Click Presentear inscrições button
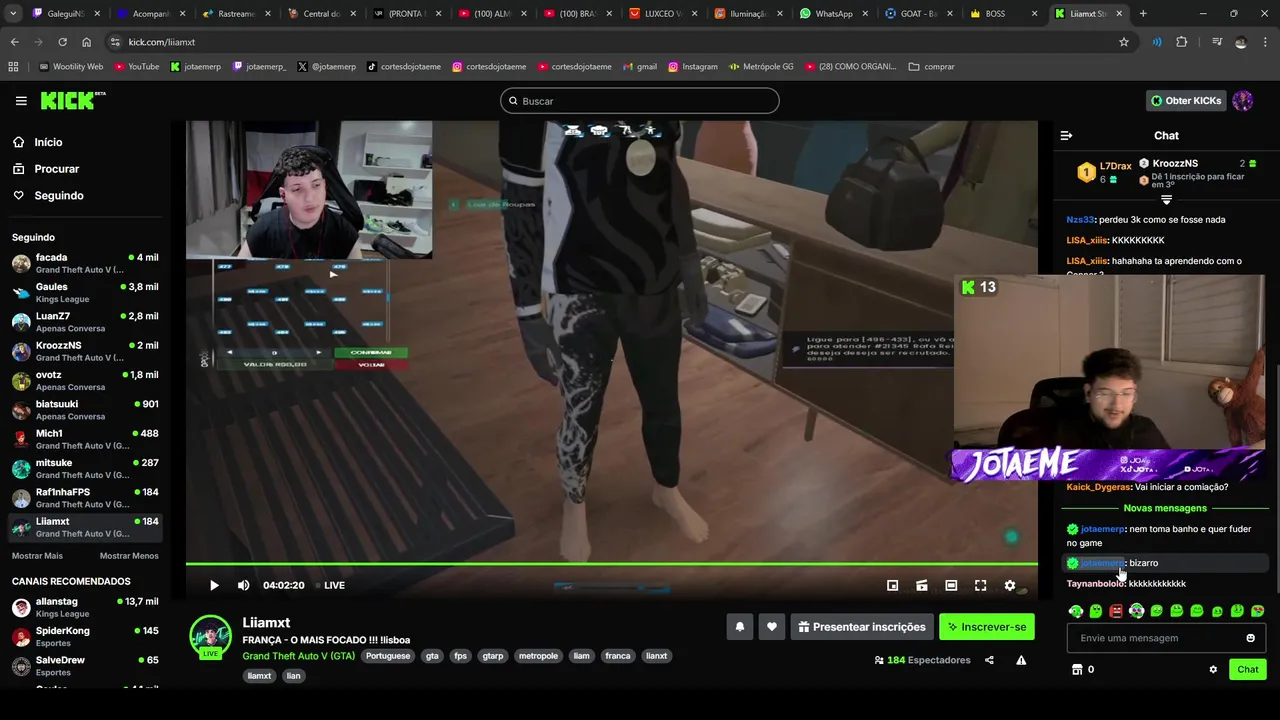The width and height of the screenshot is (1280, 720). [862, 627]
